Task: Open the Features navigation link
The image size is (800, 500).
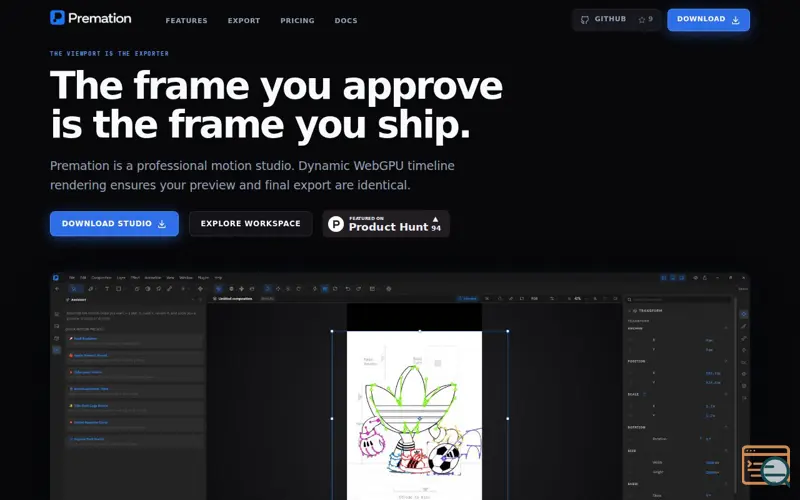Action: (x=186, y=21)
